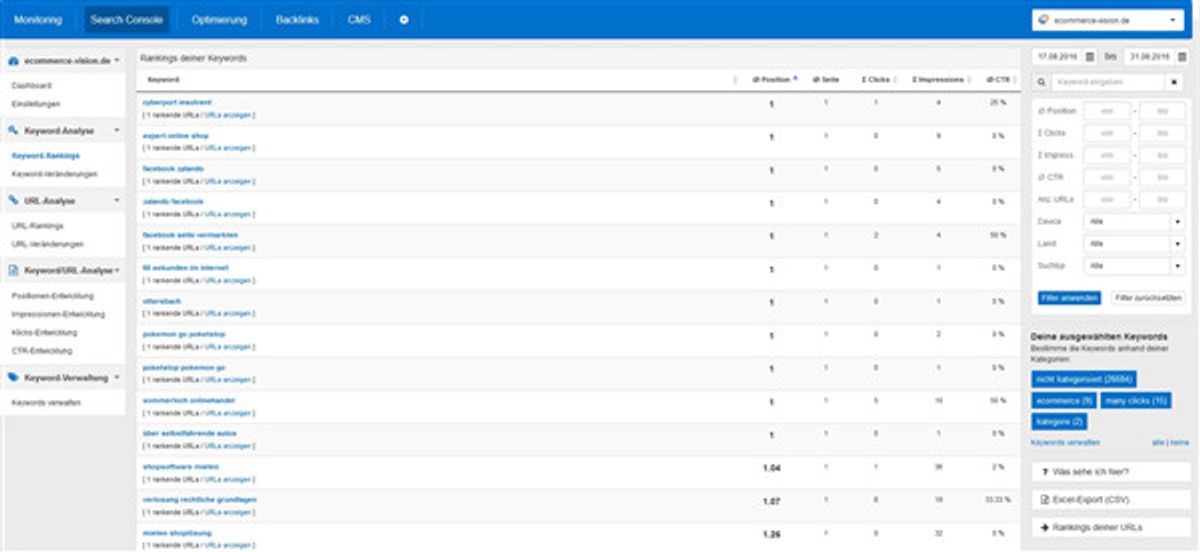Open 'Keywords verwalten' in the left sidebar

[46, 403]
